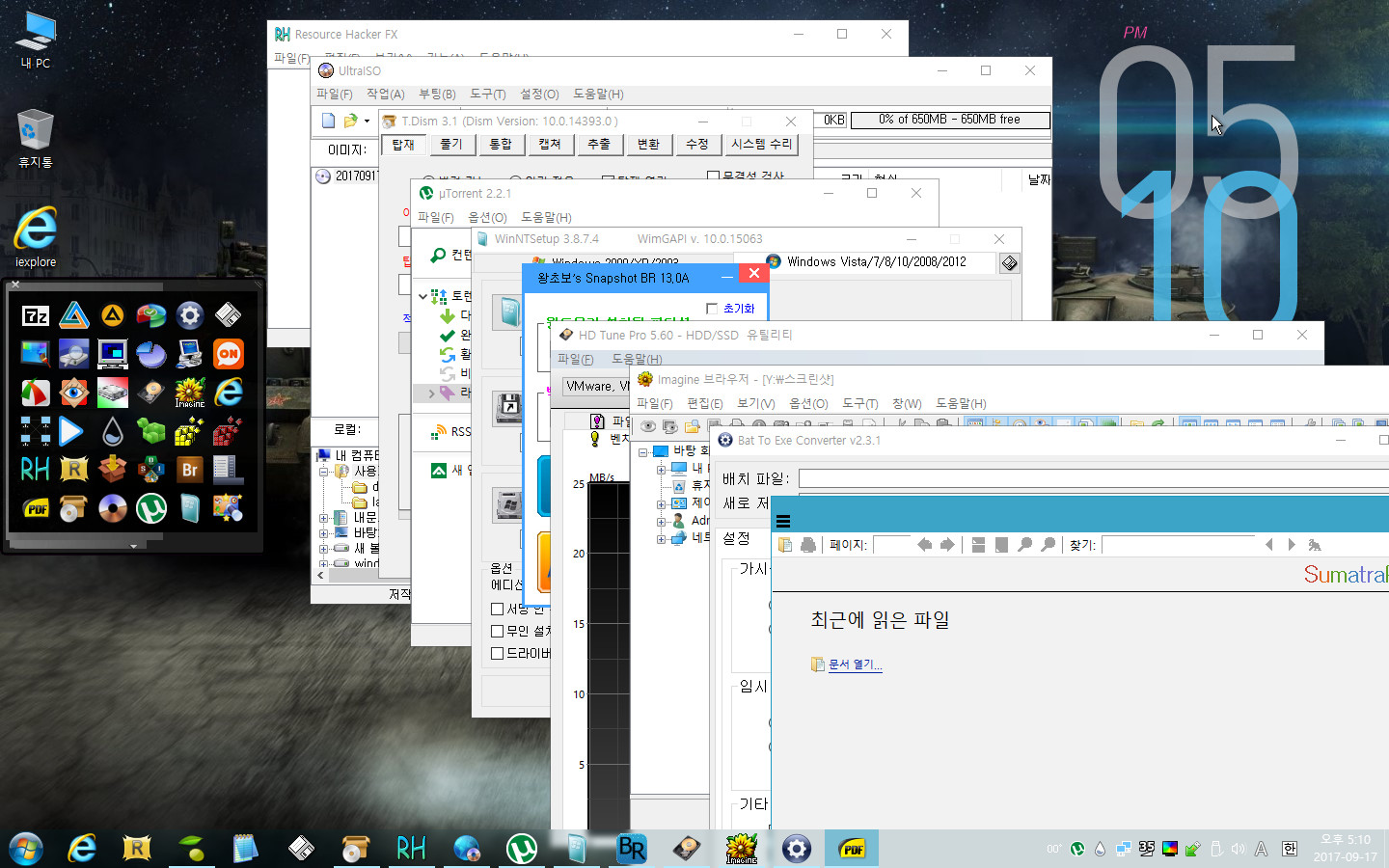
Task: Open the Adobe Bridge Br icon in launcher
Action: (190, 470)
